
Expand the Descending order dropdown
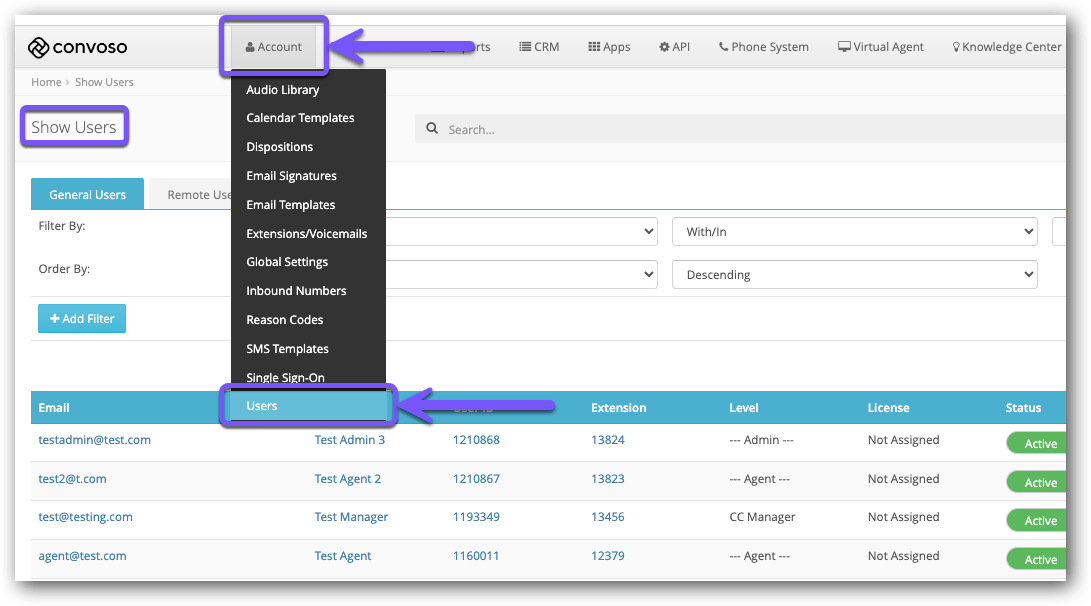pyautogui.click(x=854, y=274)
